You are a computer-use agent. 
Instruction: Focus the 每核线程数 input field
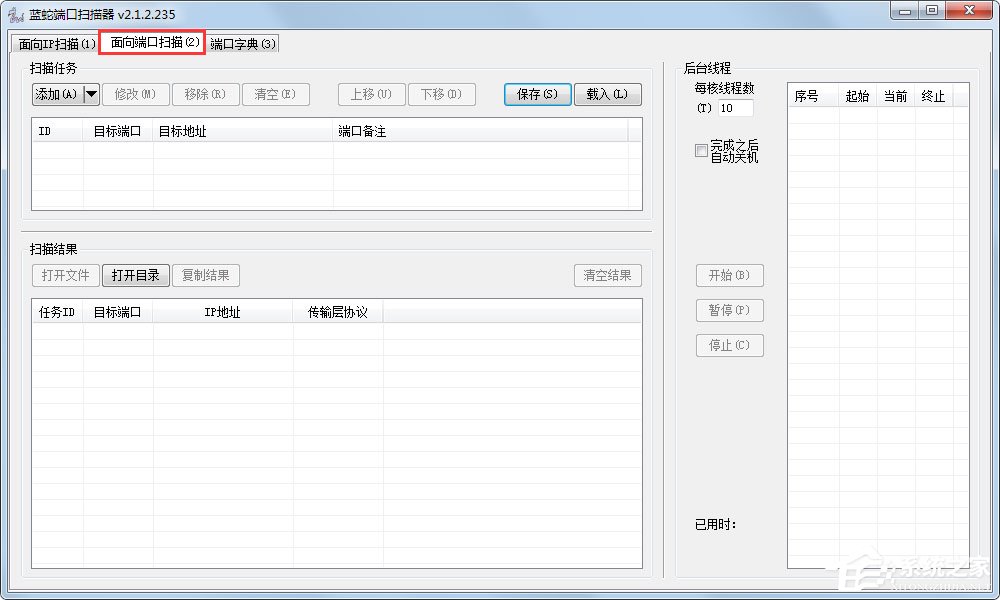[x=735, y=108]
